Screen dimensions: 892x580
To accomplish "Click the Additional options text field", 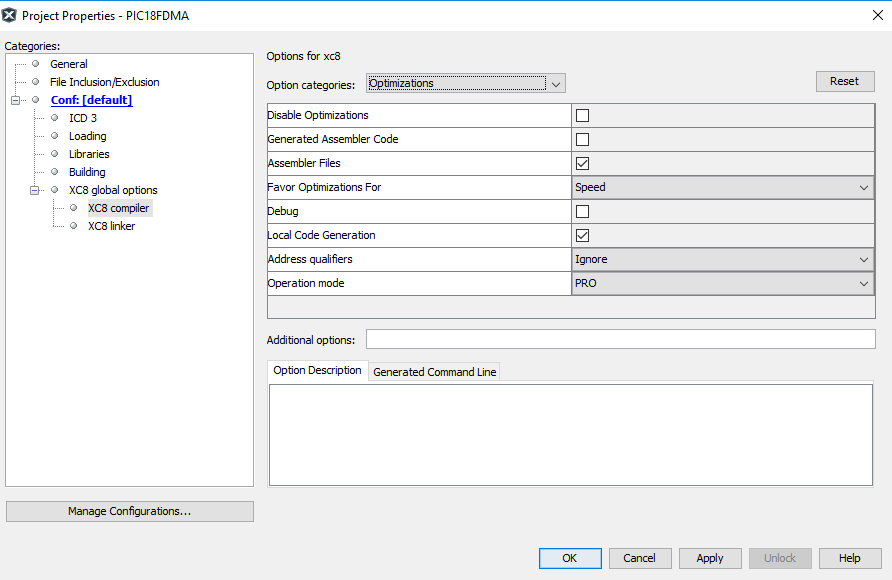I will tap(620, 340).
